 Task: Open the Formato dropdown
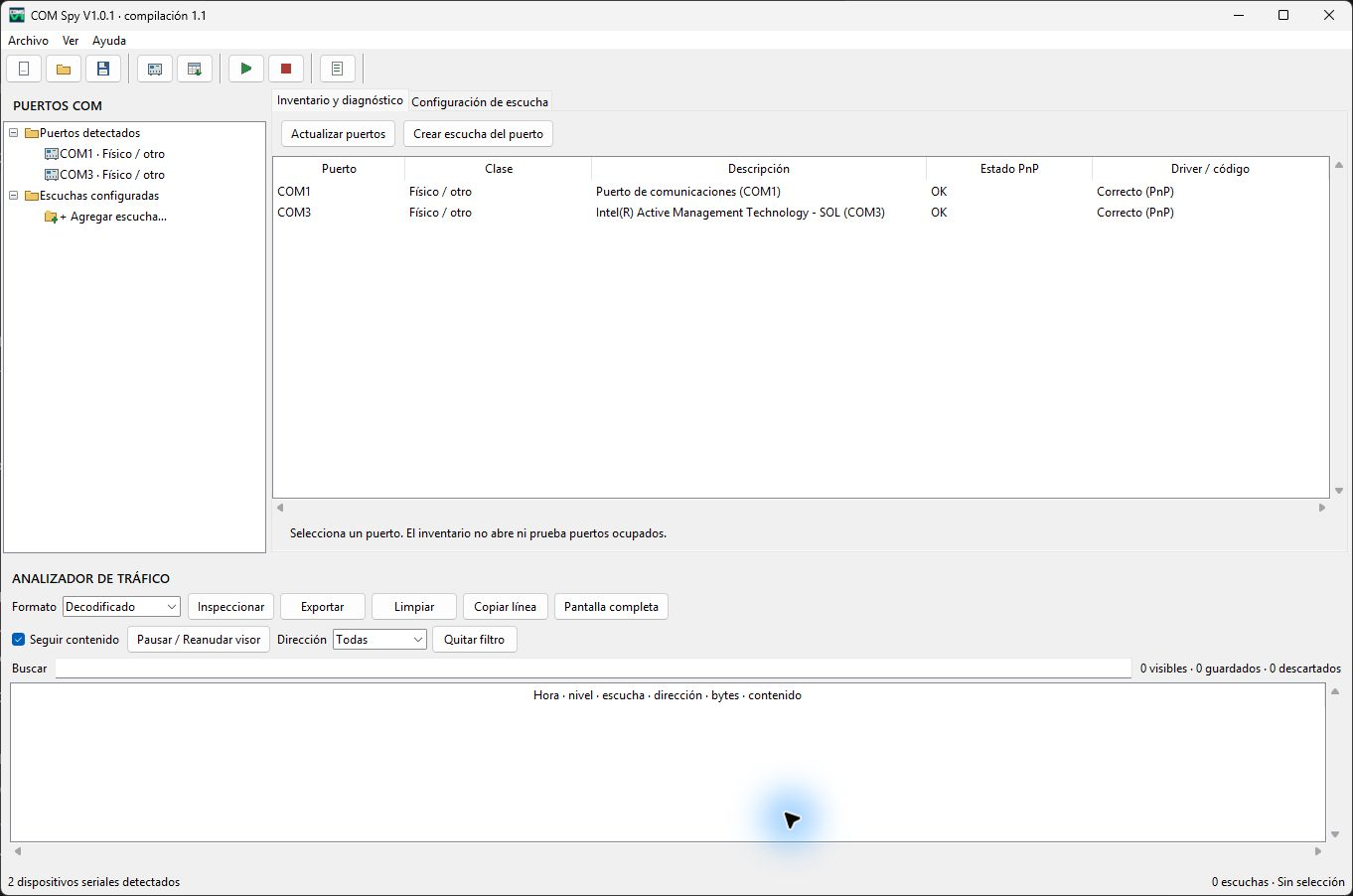pos(121,607)
